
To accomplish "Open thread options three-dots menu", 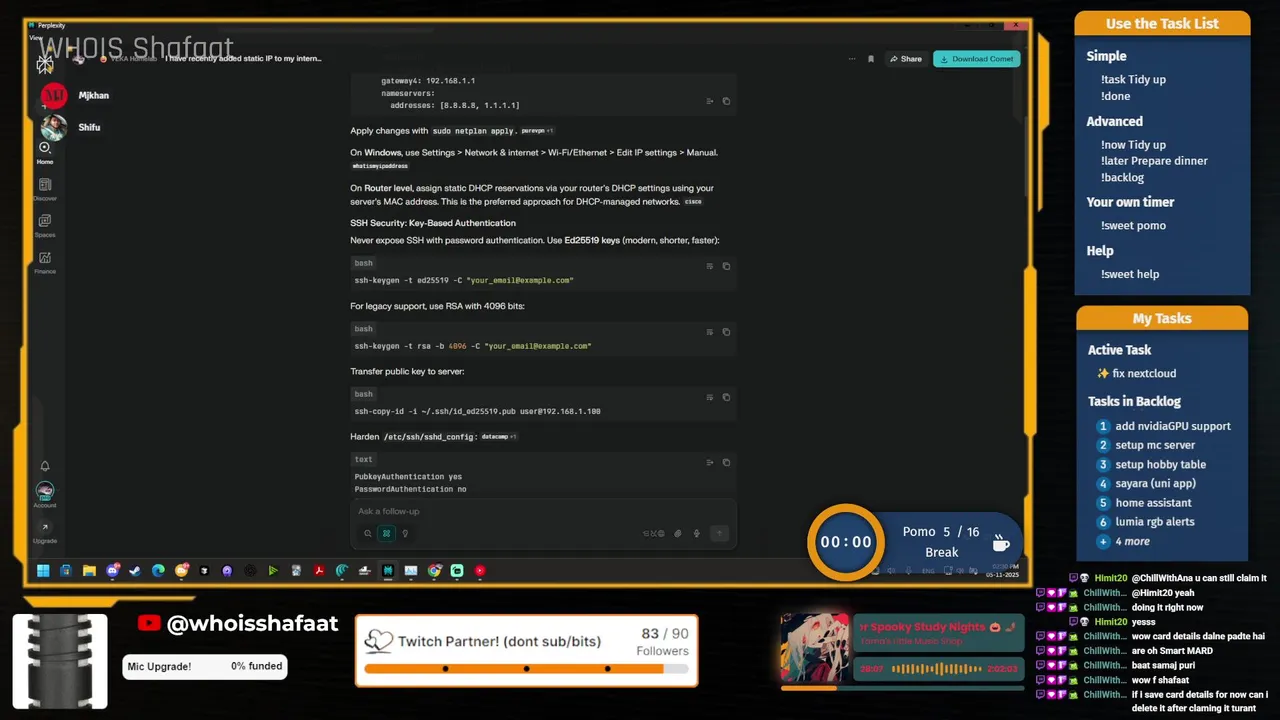I will [x=852, y=59].
